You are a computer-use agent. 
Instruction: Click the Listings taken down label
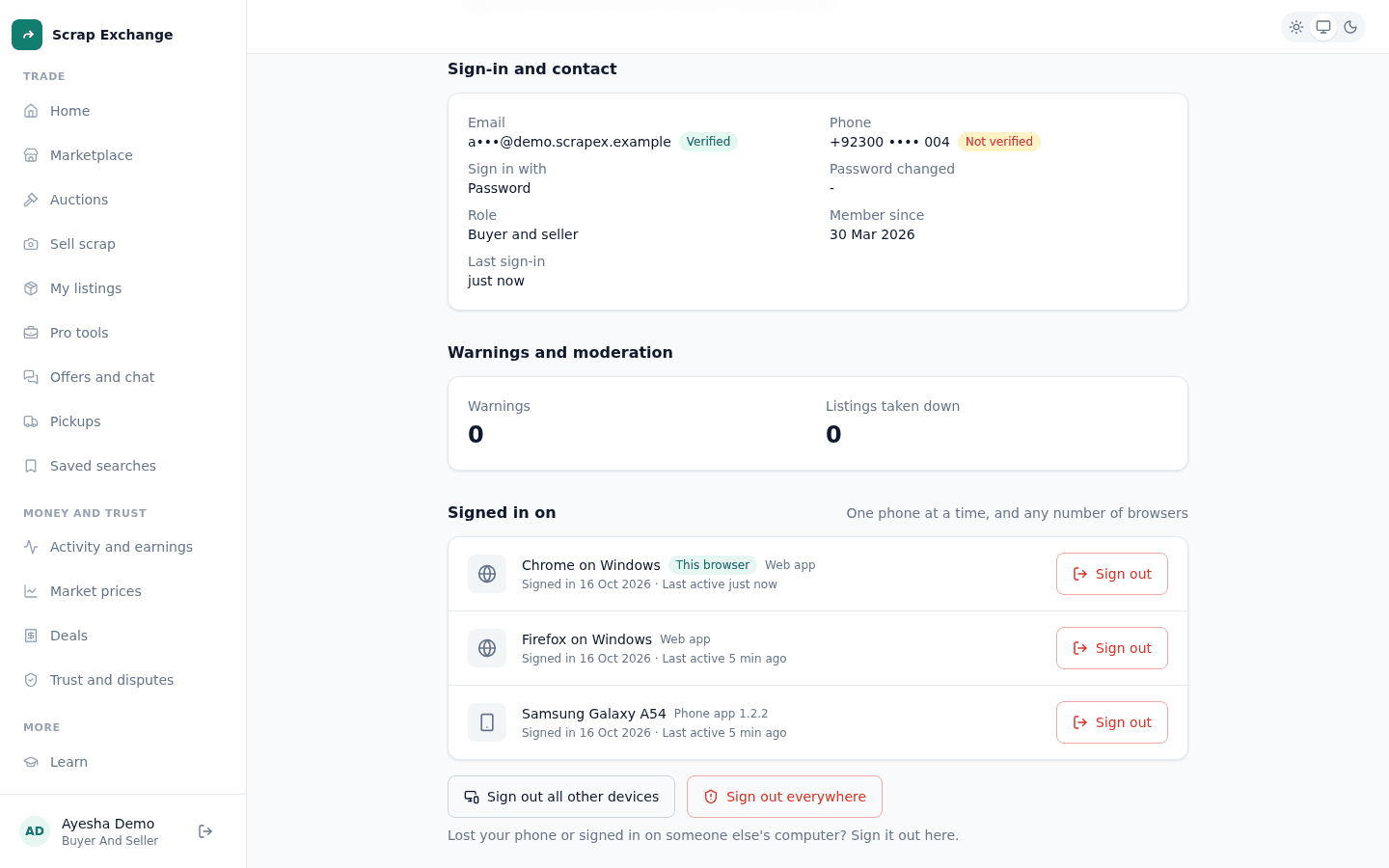point(893,406)
